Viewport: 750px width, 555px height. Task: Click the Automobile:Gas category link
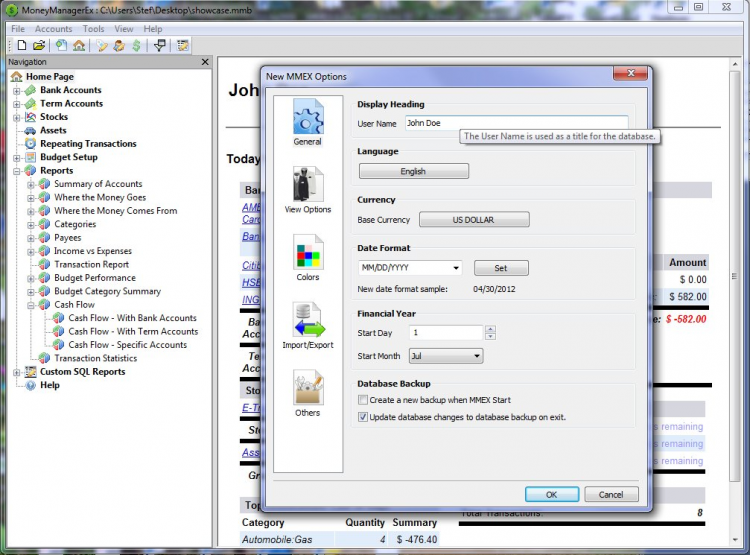[x=277, y=539]
